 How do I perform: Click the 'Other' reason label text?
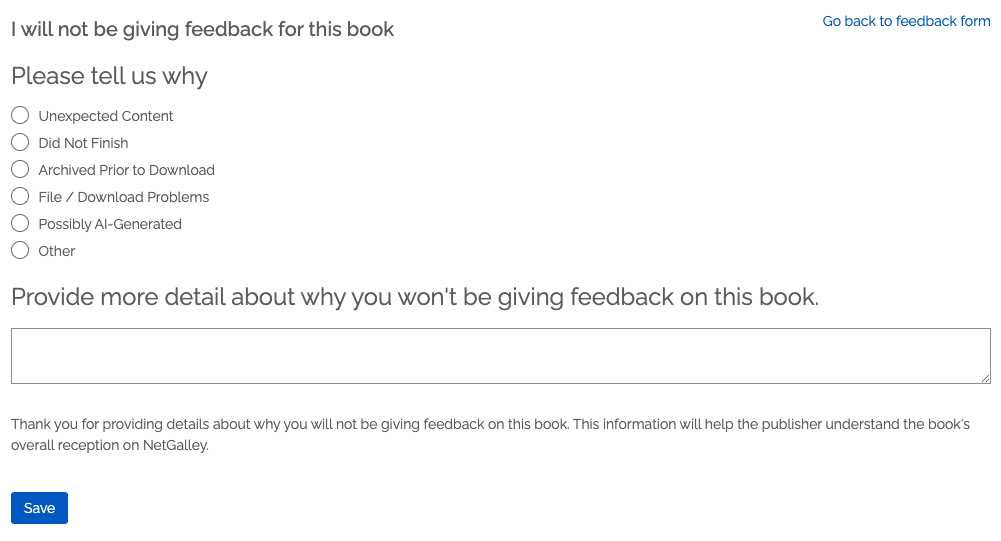[x=57, y=251]
